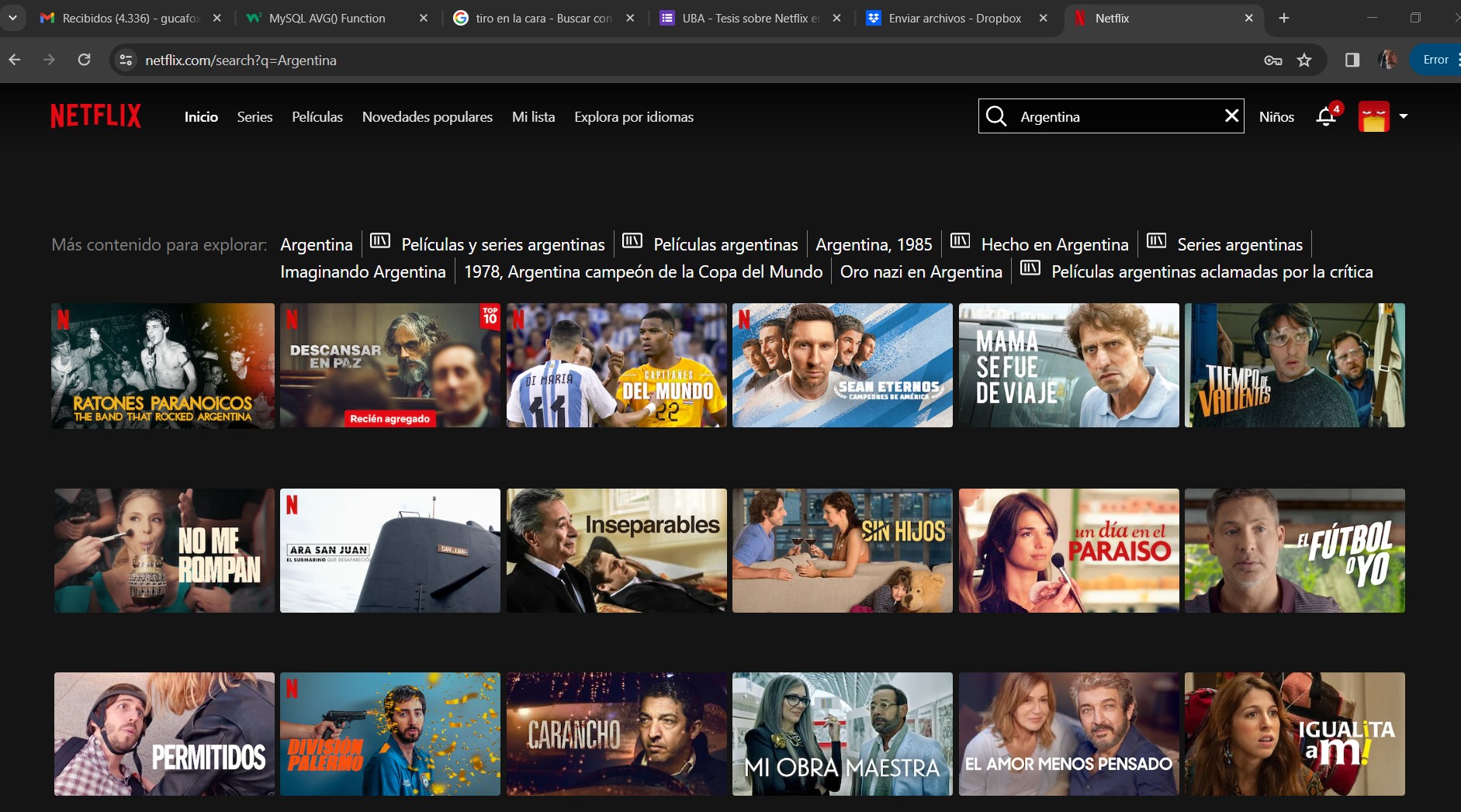This screenshot has width=1461, height=812.
Task: Reload the Netflix page
Action: 85,60
